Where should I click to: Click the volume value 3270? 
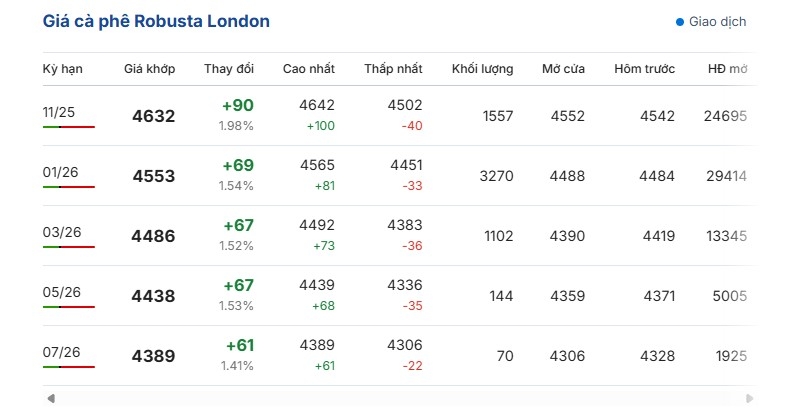496,176
